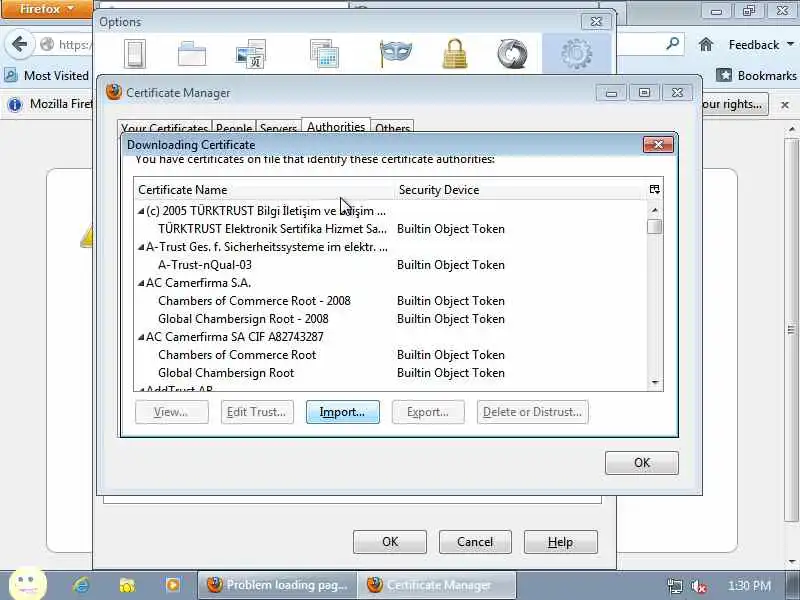Click the Export... button
The height and width of the screenshot is (600, 800).
[428, 412]
